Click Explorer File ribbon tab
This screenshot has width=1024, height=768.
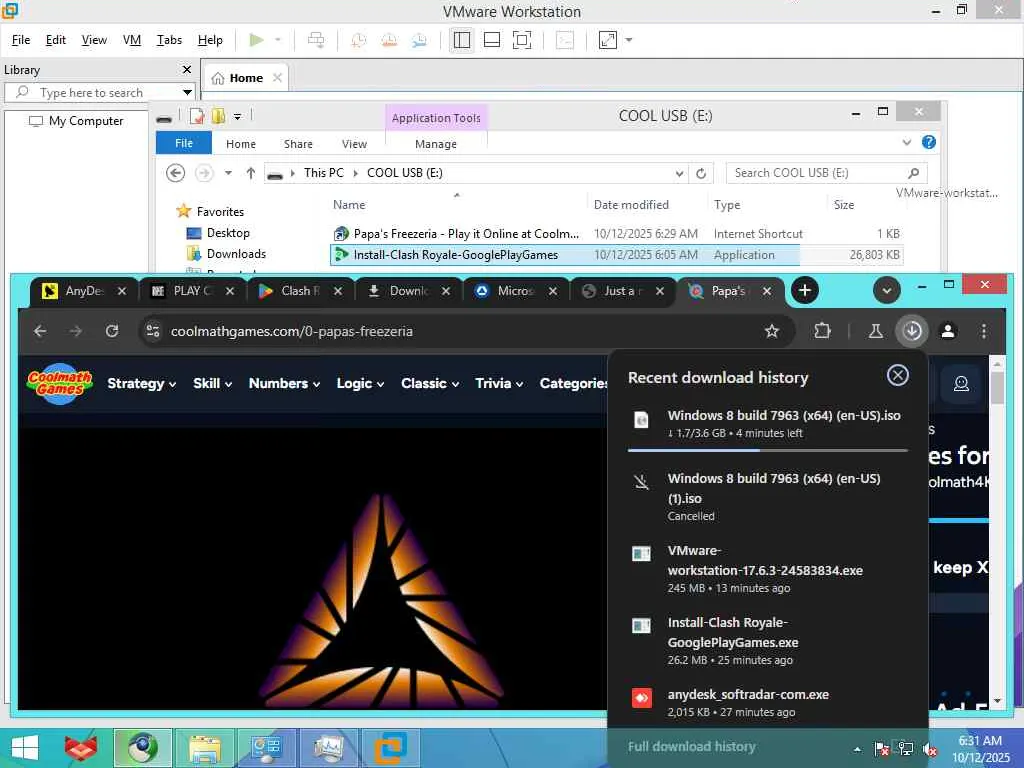coord(184,143)
